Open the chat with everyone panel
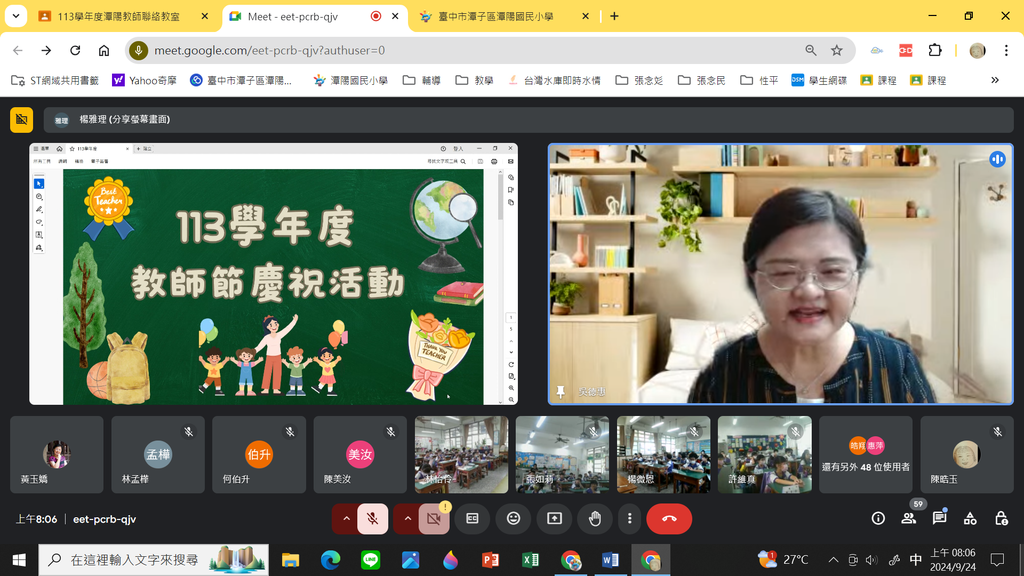The image size is (1024, 576). point(940,519)
